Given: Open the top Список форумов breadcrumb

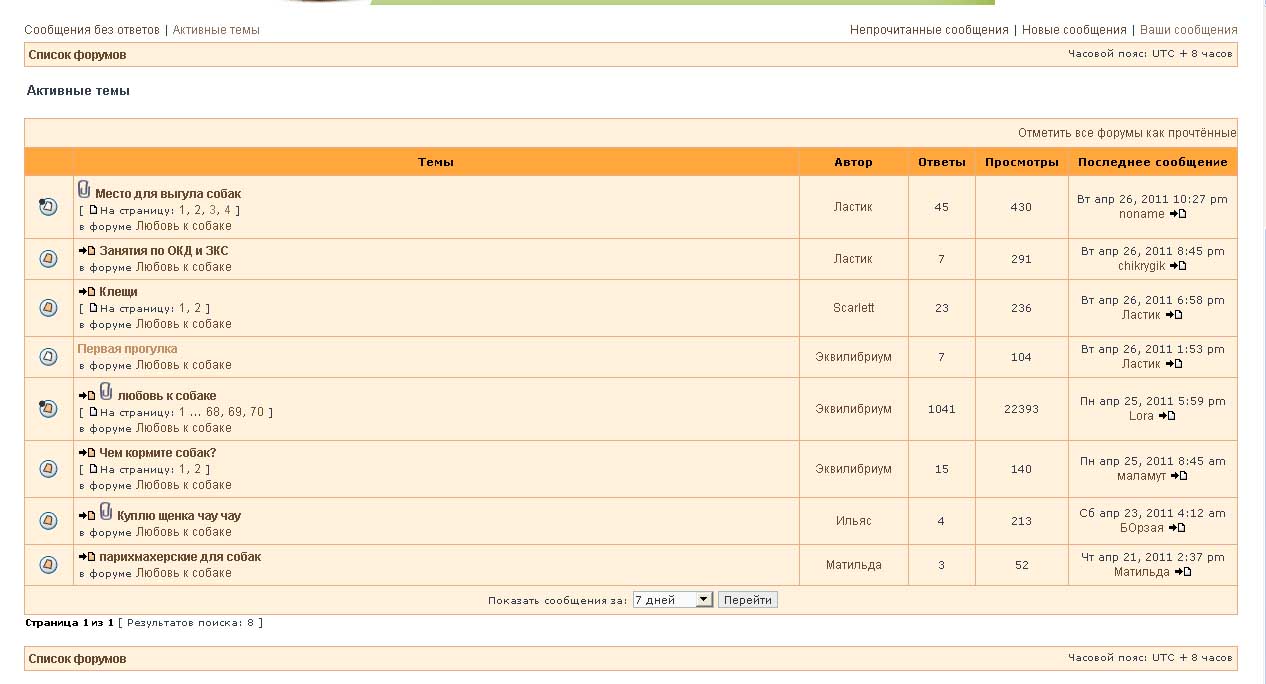Looking at the screenshot, I should [x=77, y=55].
